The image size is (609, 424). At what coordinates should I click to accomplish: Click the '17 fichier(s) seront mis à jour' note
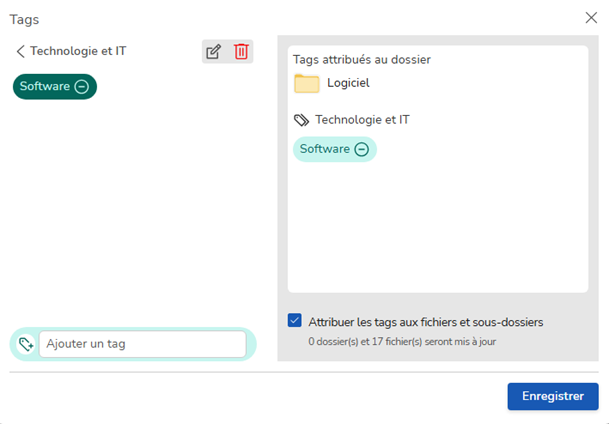click(402, 342)
